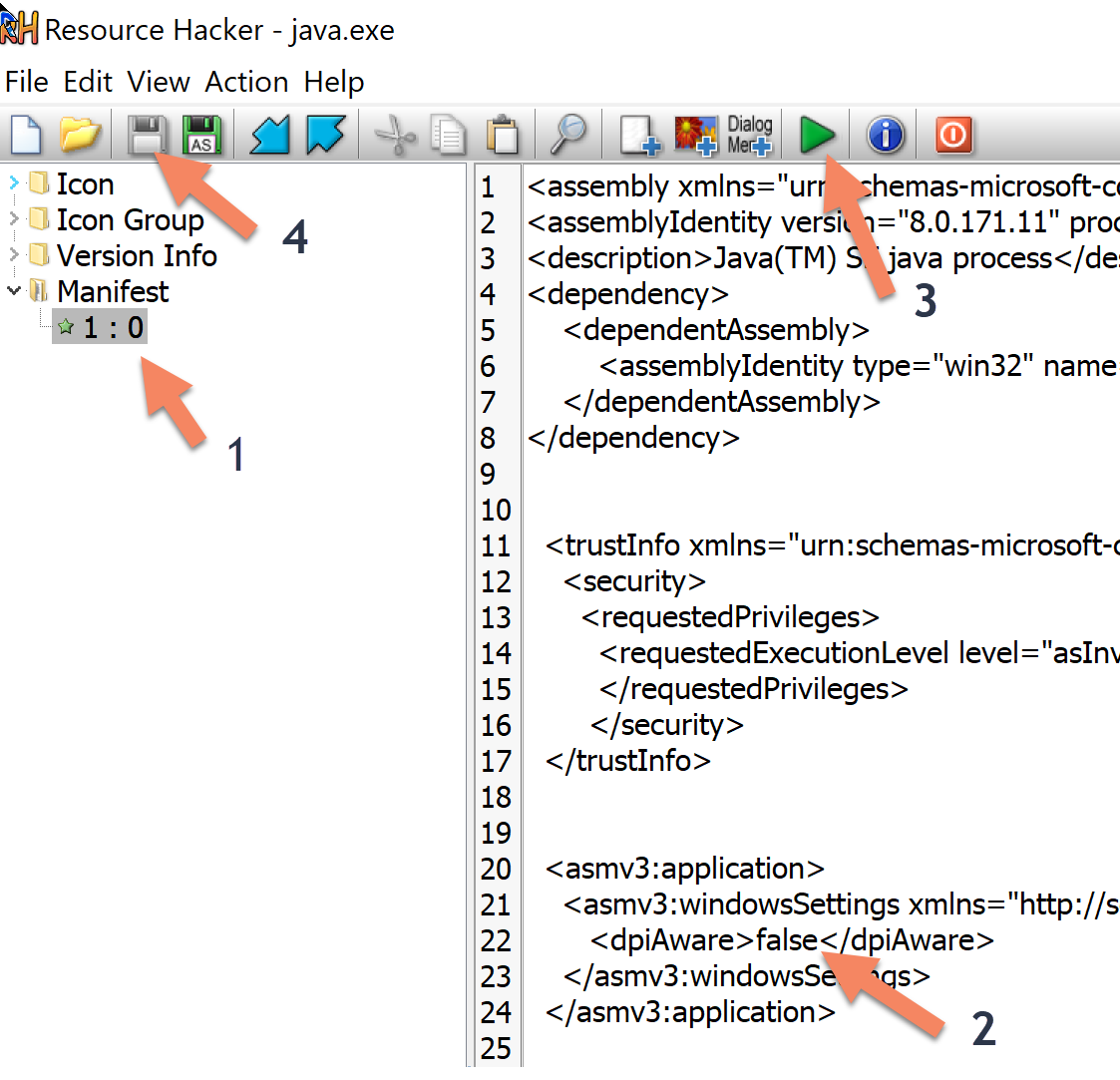
Task: Exit Resource Hacker via red power icon
Action: coord(951,135)
